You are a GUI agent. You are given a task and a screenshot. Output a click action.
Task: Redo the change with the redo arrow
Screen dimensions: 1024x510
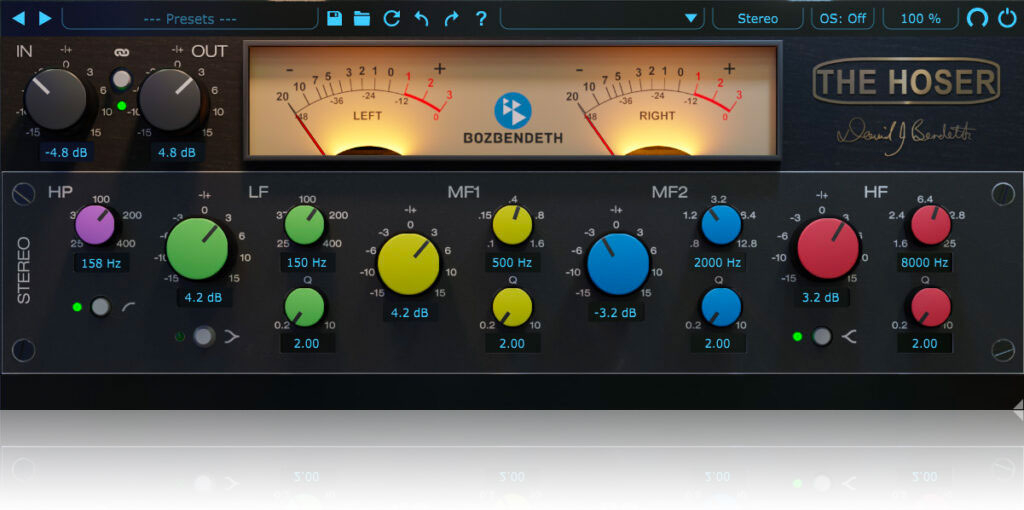pyautogui.click(x=451, y=18)
